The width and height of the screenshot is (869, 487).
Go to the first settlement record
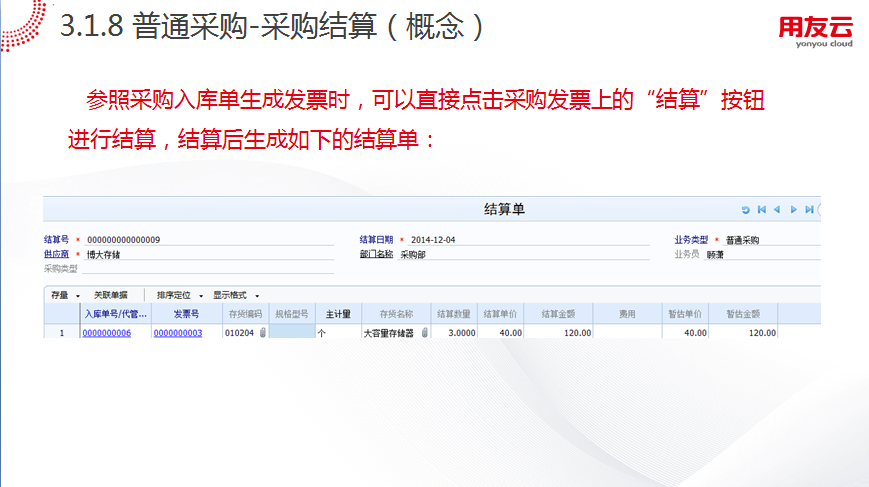coord(761,209)
